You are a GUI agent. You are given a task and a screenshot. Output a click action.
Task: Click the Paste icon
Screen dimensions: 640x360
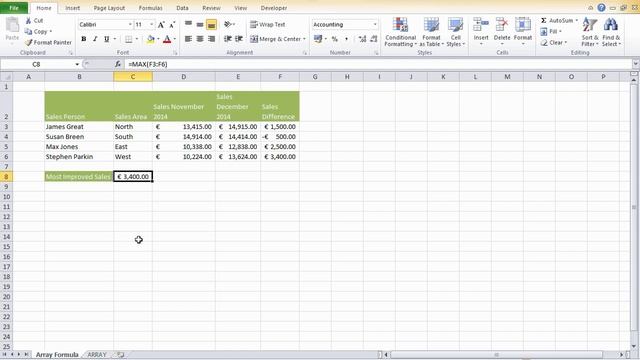pyautogui.click(x=12, y=25)
